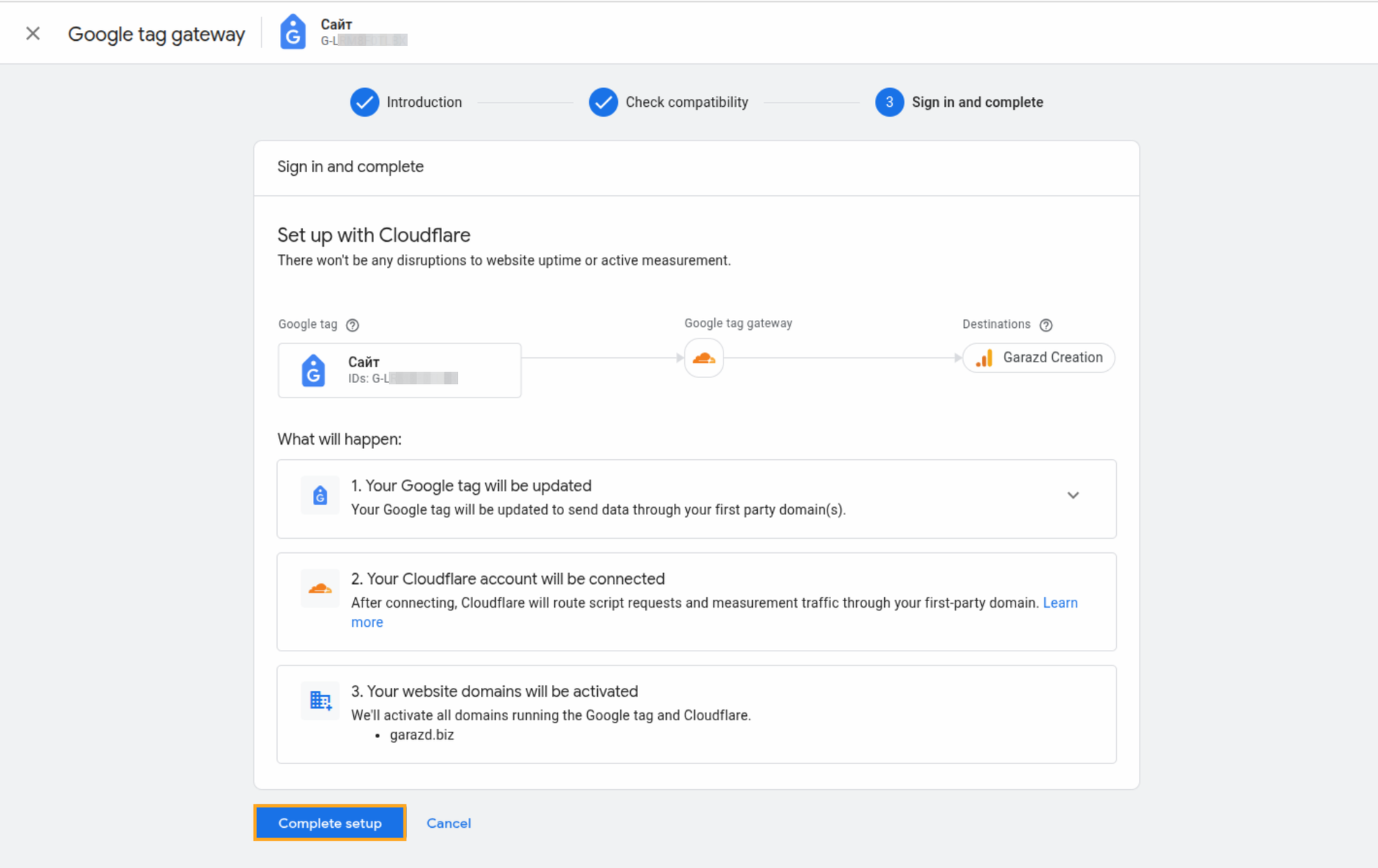1378x868 pixels.
Task: Click domains building icon in step 3
Action: (320, 700)
